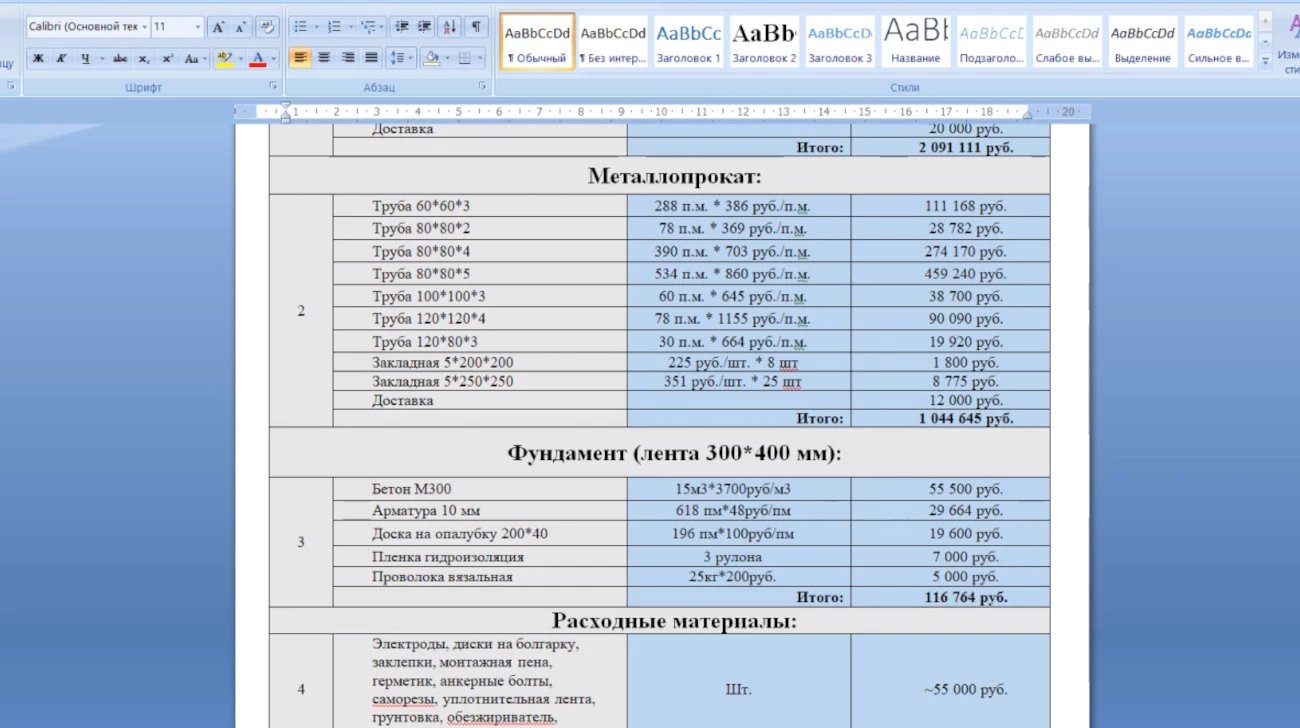This screenshot has width=1300, height=728.
Task: Apply red font color
Action: pos(259,59)
